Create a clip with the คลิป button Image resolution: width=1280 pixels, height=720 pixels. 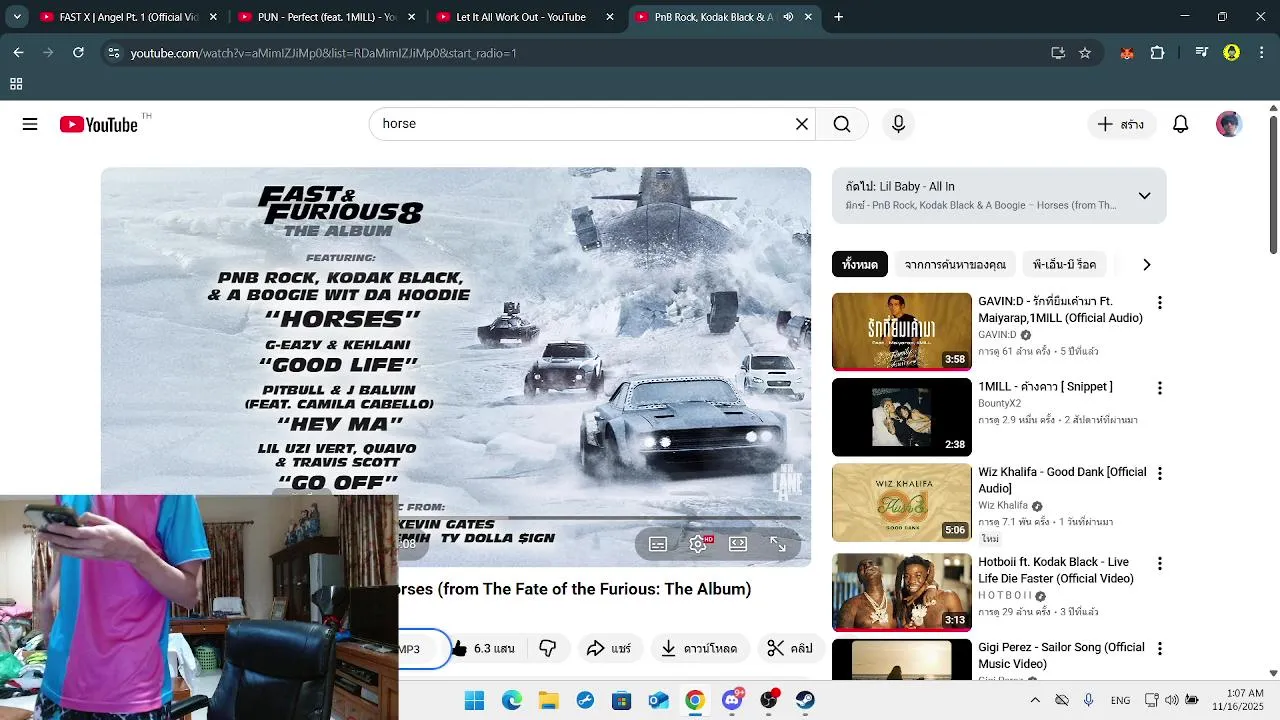[x=790, y=649]
